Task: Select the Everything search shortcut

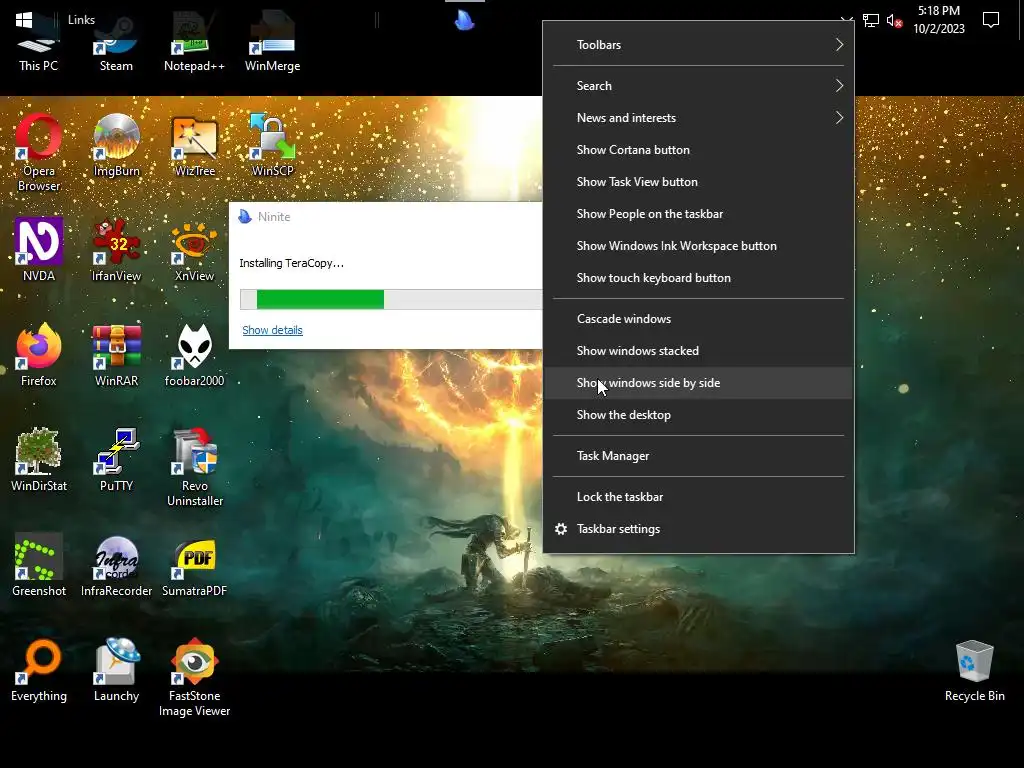Action: click(39, 671)
